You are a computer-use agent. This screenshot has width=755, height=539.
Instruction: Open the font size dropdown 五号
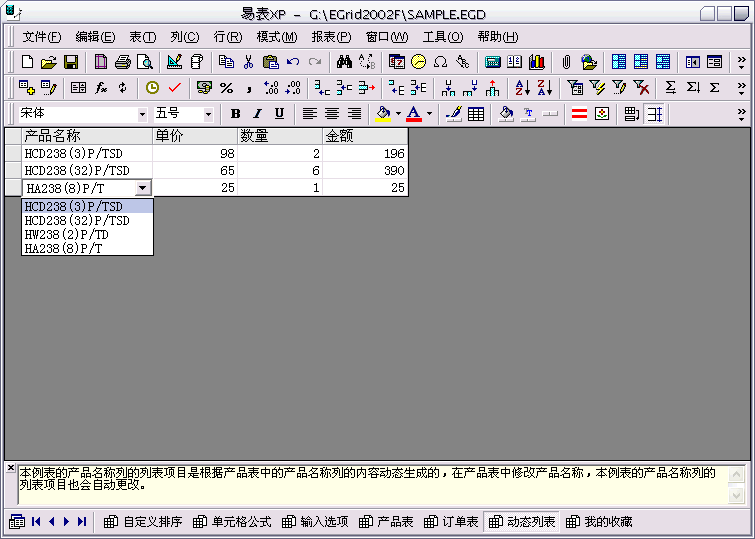[208, 115]
